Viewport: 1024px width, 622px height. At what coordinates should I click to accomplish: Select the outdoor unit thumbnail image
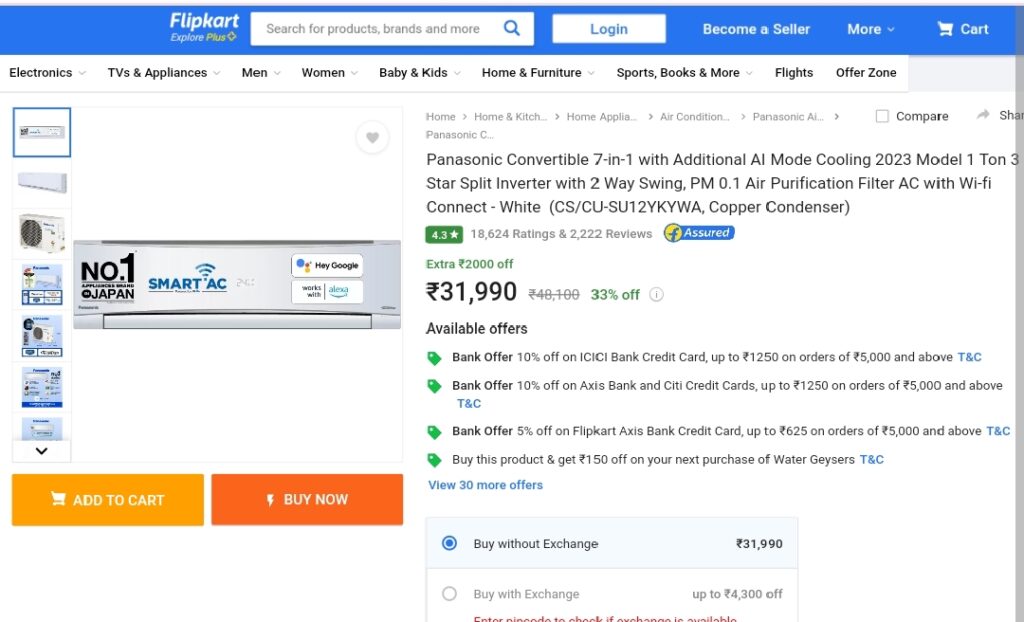click(x=42, y=234)
